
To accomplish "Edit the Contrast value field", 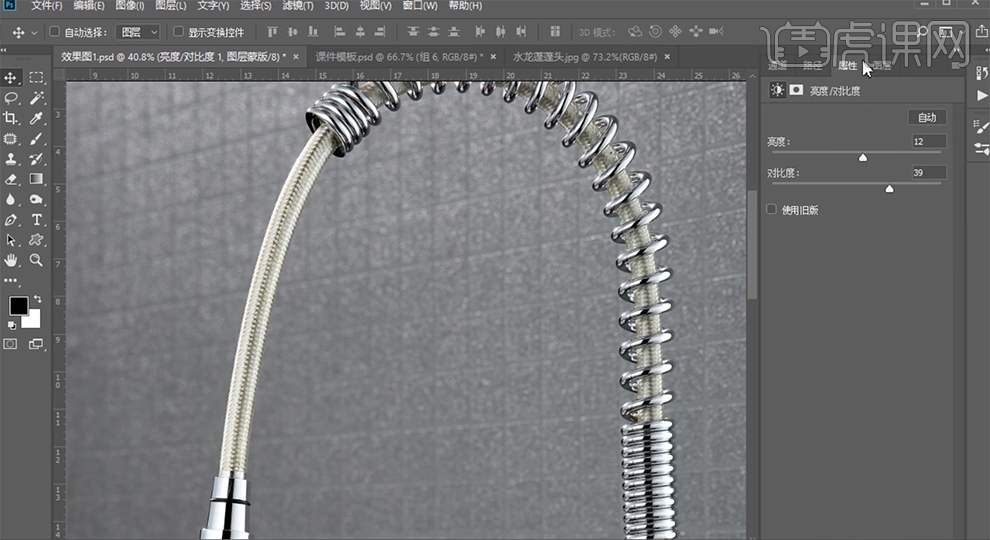I will 928,172.
